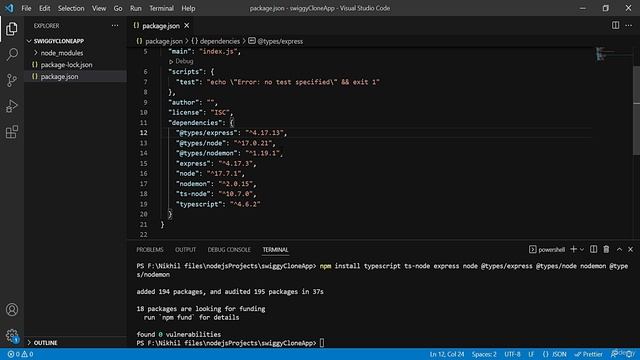Open the Help menu
The width and height of the screenshot is (640, 360).
pyautogui.click(x=188, y=8)
